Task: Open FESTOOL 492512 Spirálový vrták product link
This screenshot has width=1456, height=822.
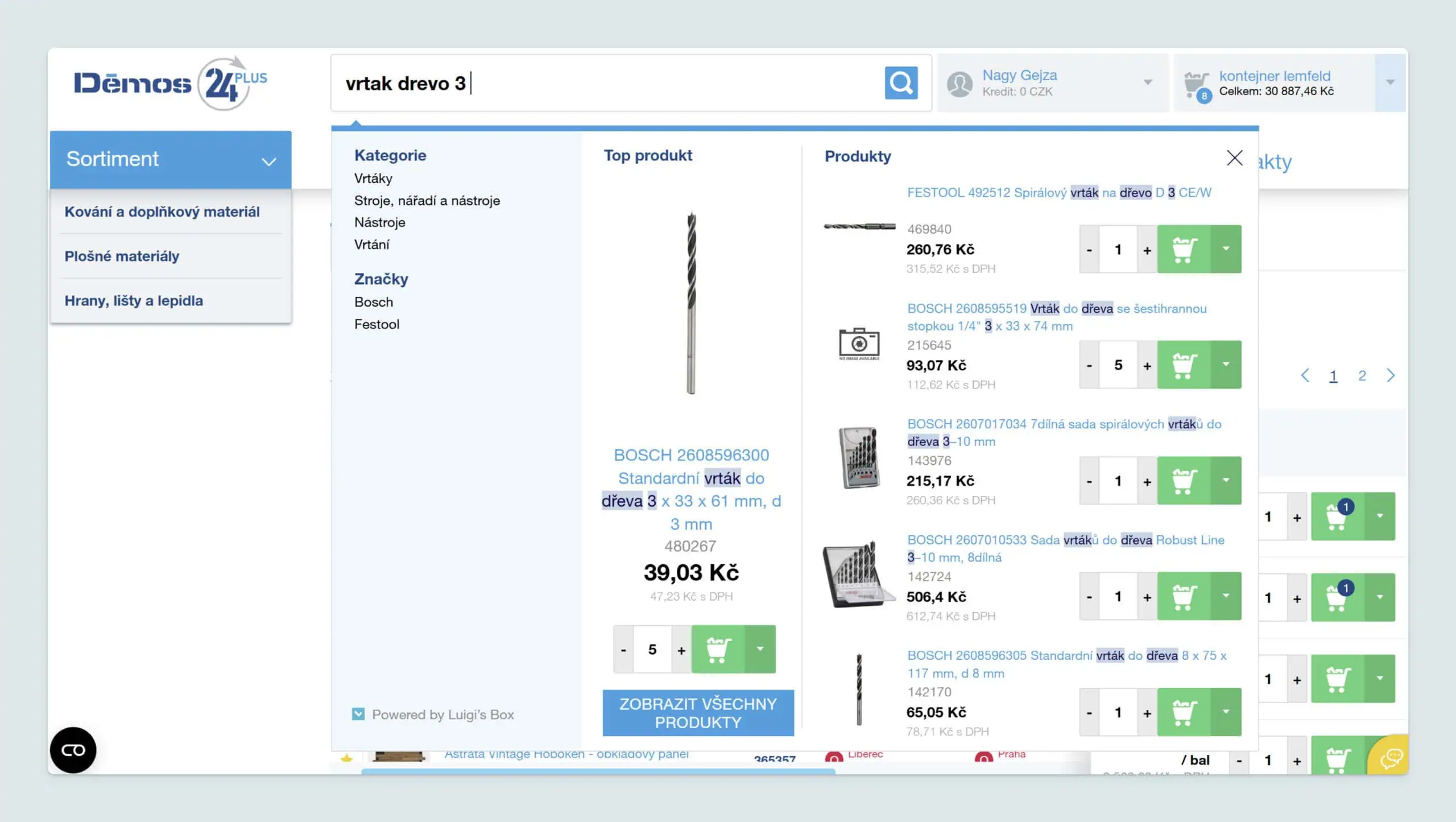Action: 1059,193
